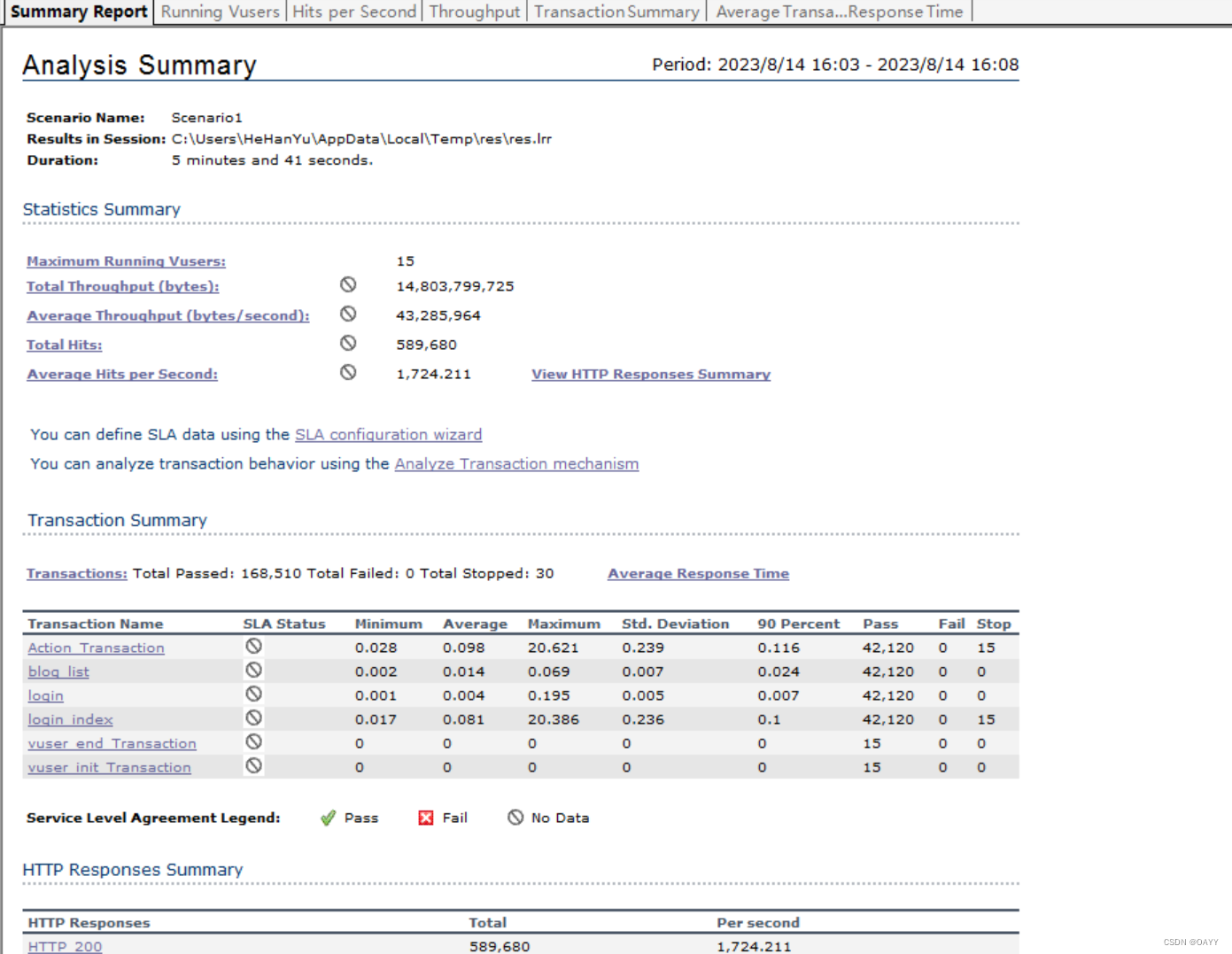Open Action_Transaction transaction link
This screenshot has height=954, width=1232.
tap(96, 648)
